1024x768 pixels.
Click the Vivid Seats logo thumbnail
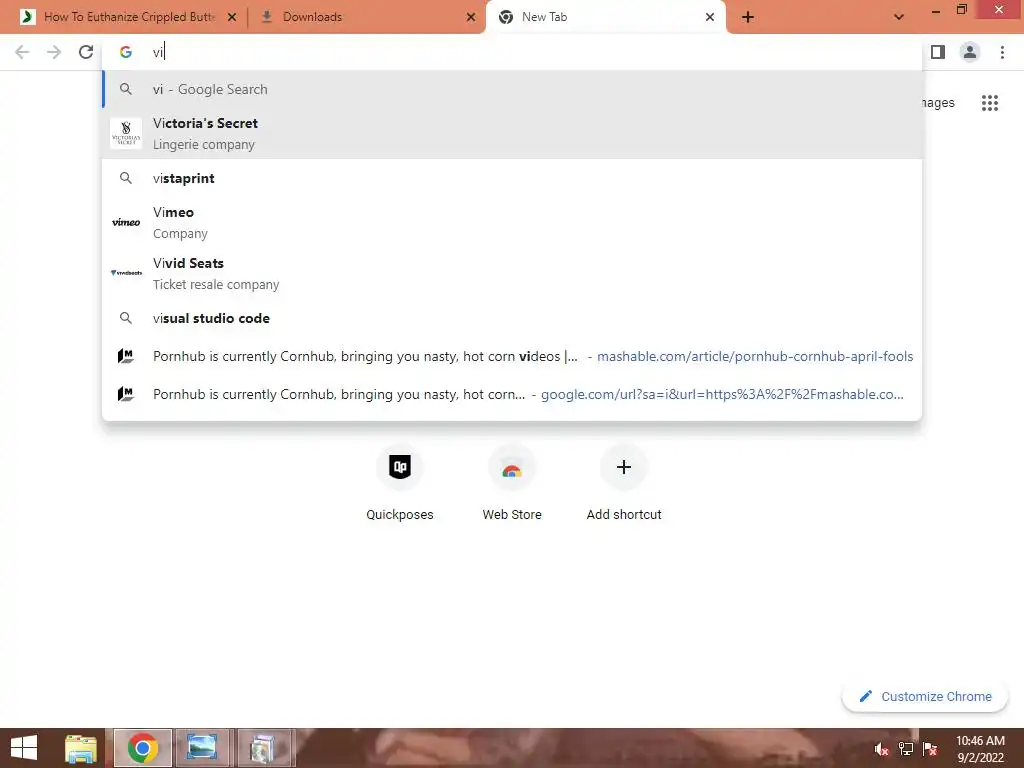(x=126, y=273)
